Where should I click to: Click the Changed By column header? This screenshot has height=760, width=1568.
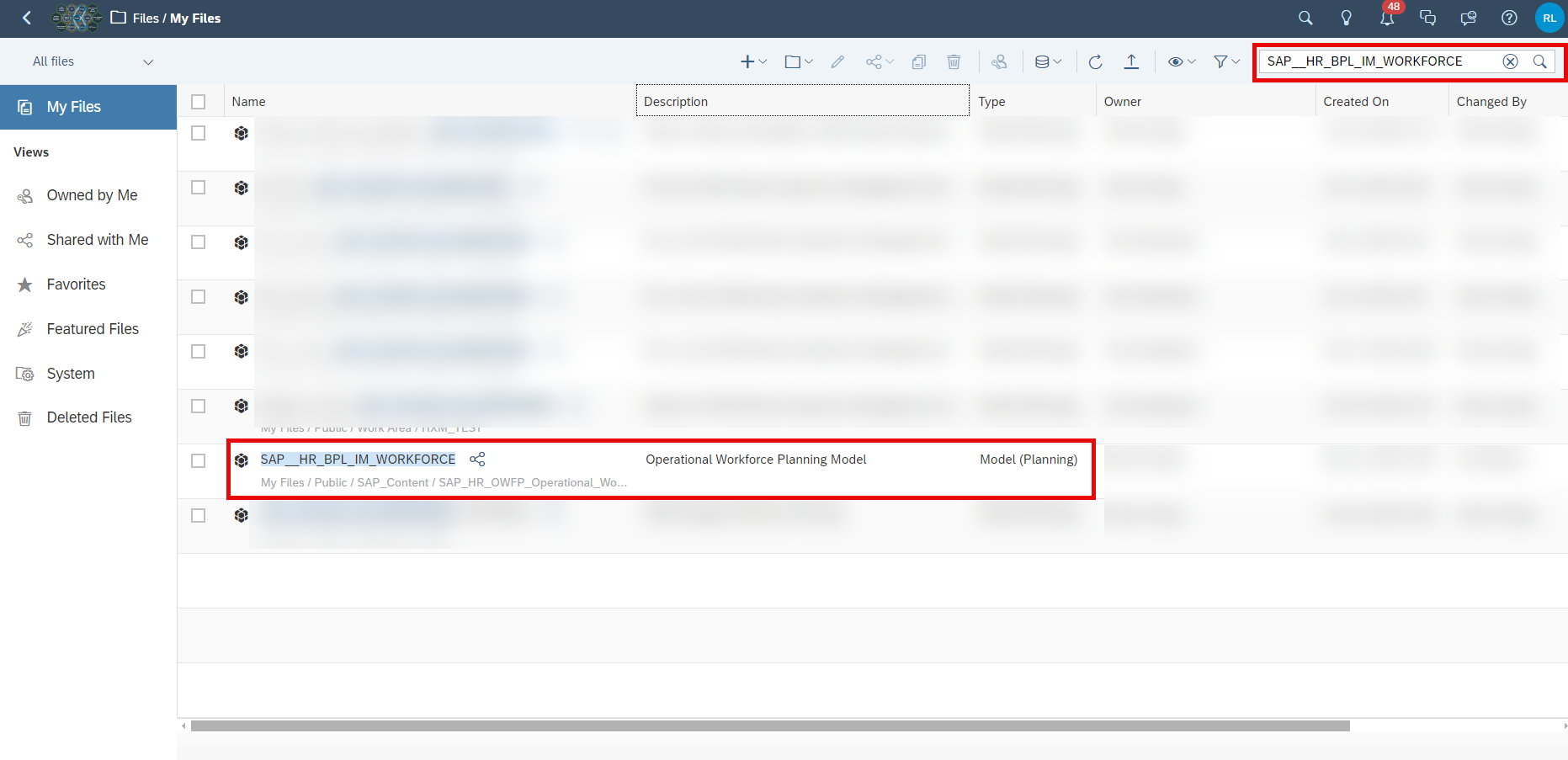[1491, 102]
